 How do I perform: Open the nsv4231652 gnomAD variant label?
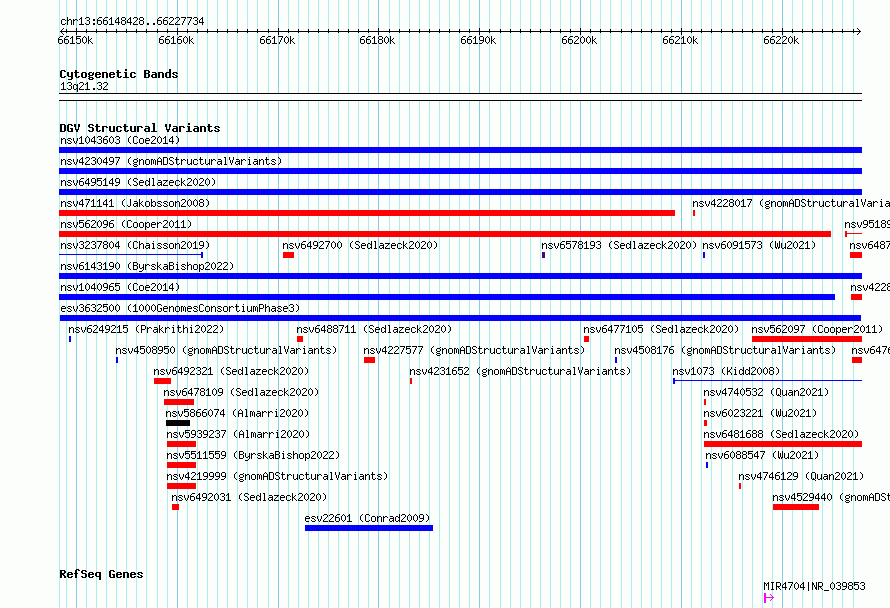(x=520, y=371)
